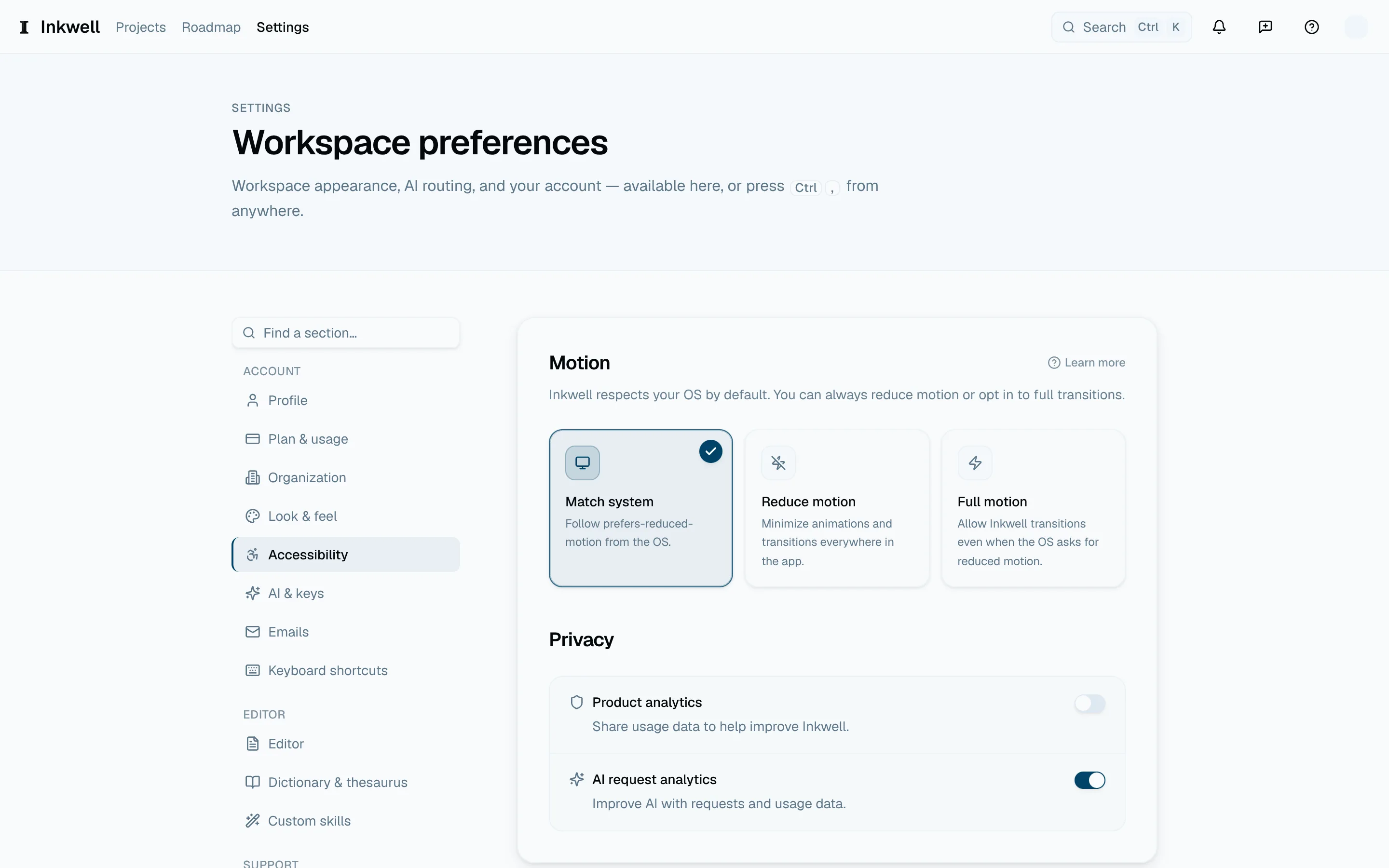This screenshot has width=1389, height=868.
Task: Select the Match system motion option
Action: (640, 508)
